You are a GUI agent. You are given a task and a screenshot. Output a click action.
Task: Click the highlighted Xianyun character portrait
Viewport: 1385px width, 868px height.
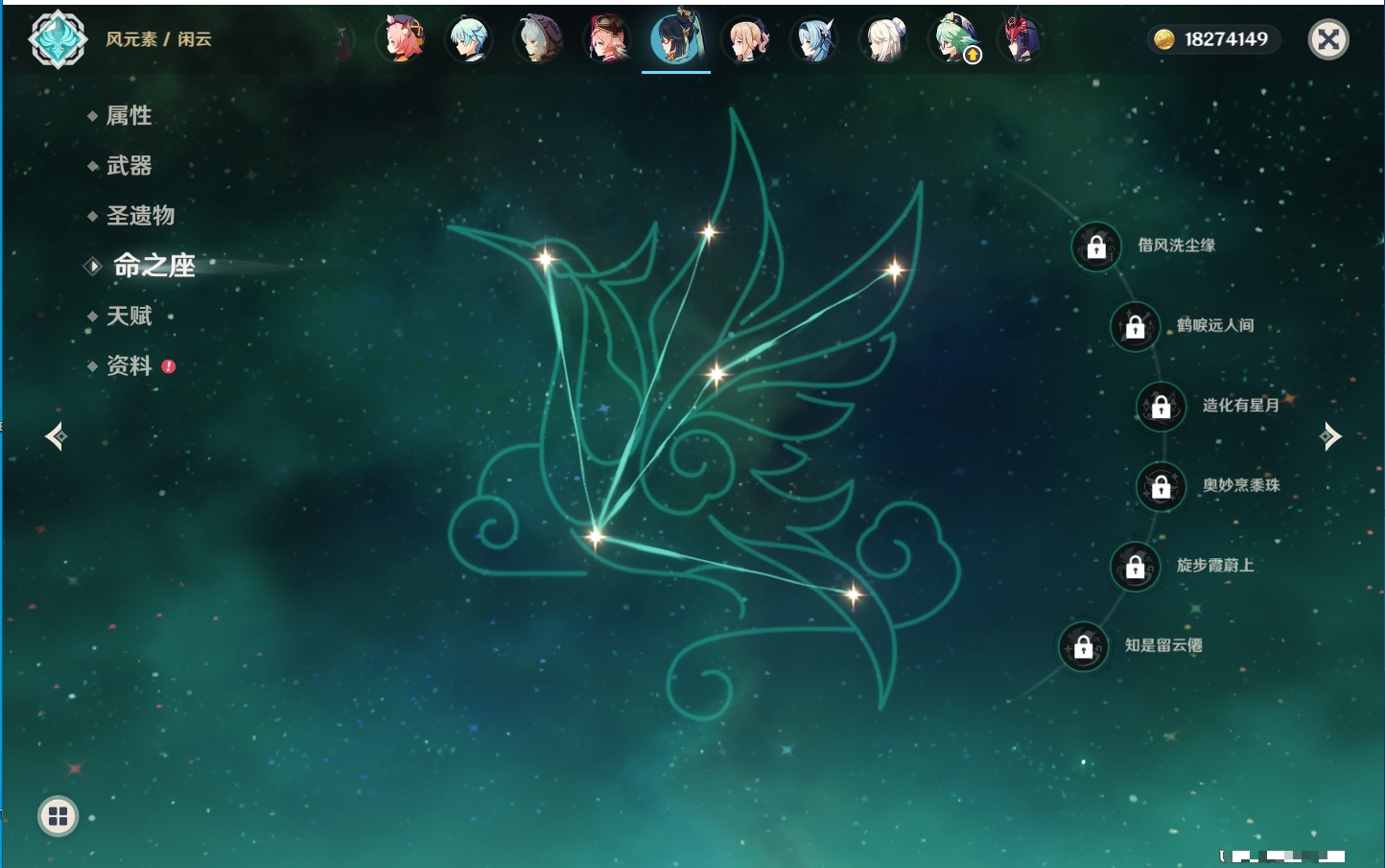click(x=676, y=39)
